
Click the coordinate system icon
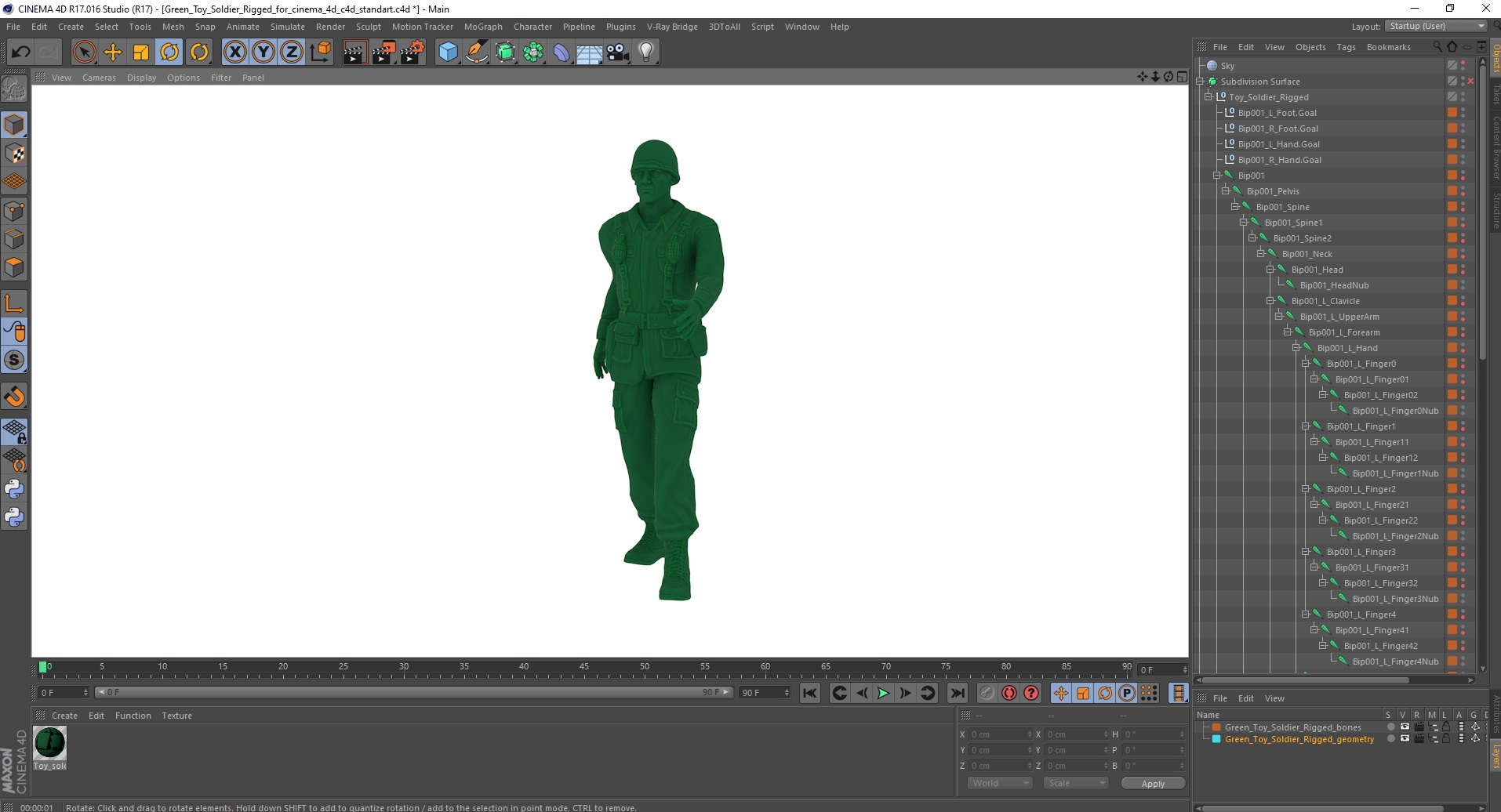[x=320, y=53]
